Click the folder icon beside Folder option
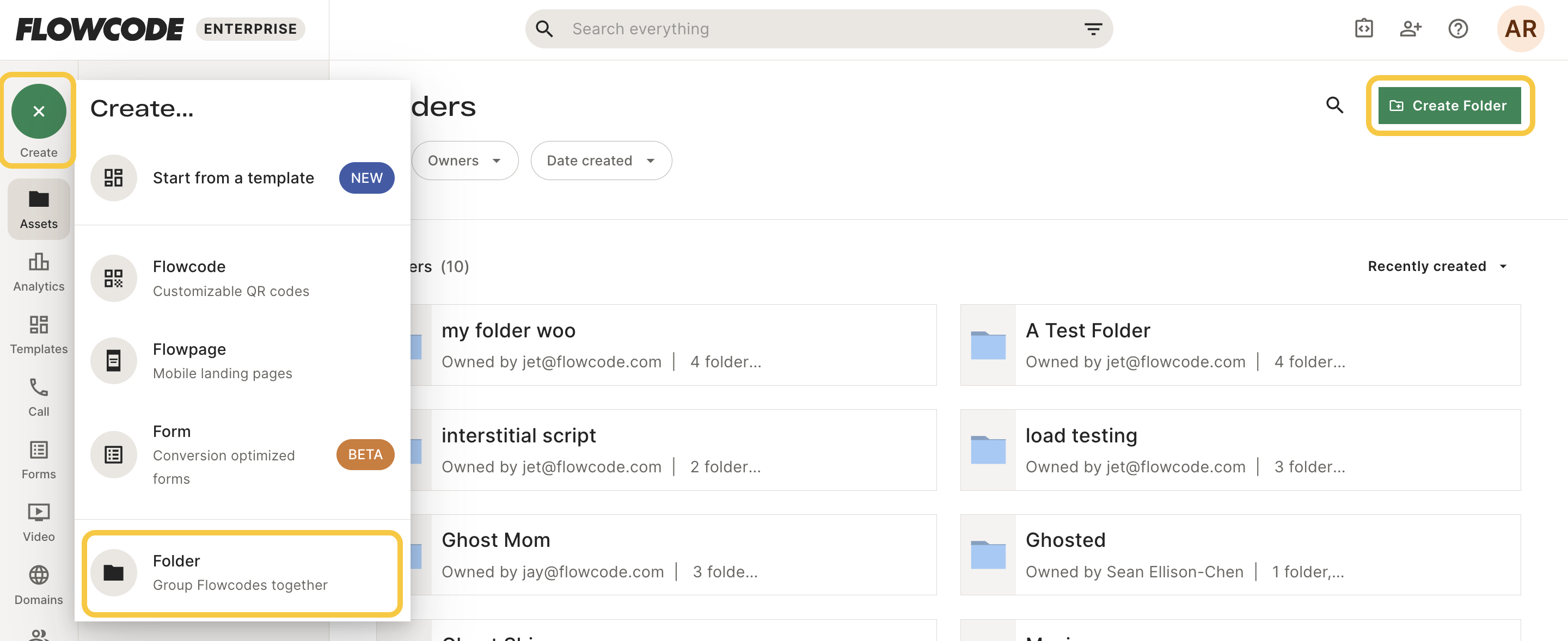Image resolution: width=1568 pixels, height=641 pixels. [x=113, y=572]
